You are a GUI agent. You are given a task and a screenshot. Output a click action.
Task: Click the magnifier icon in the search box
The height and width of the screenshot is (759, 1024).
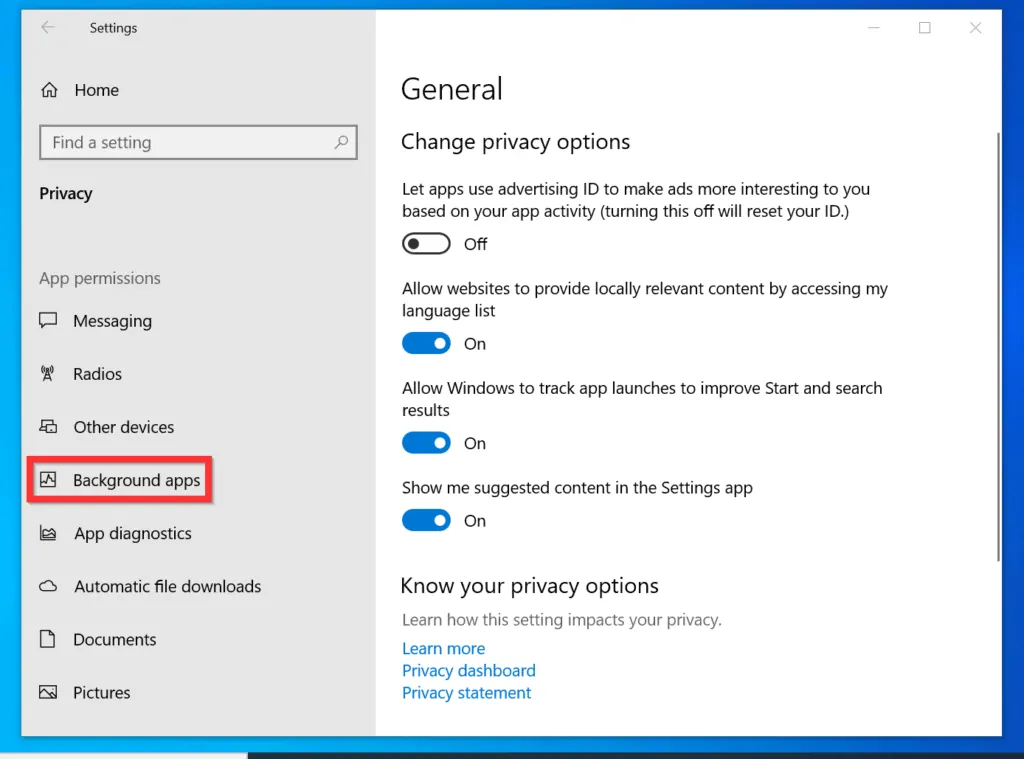pos(341,142)
